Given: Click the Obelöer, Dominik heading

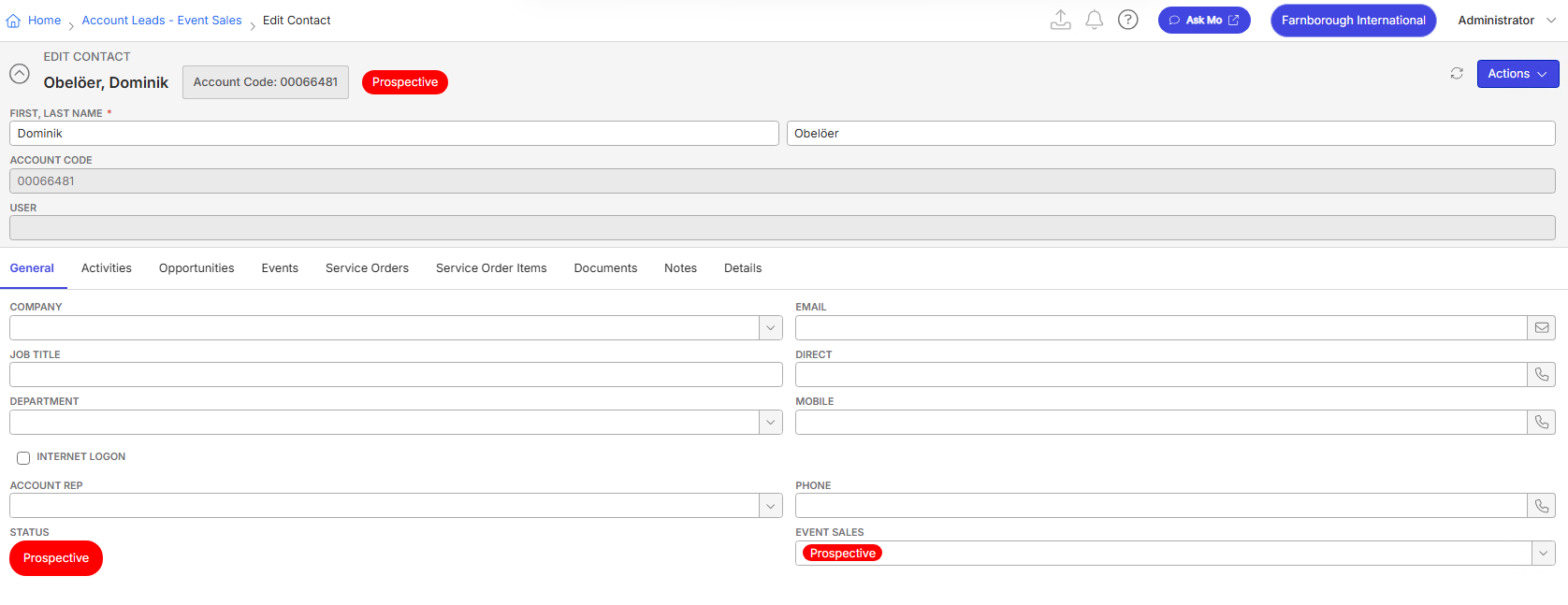Looking at the screenshot, I should [106, 82].
